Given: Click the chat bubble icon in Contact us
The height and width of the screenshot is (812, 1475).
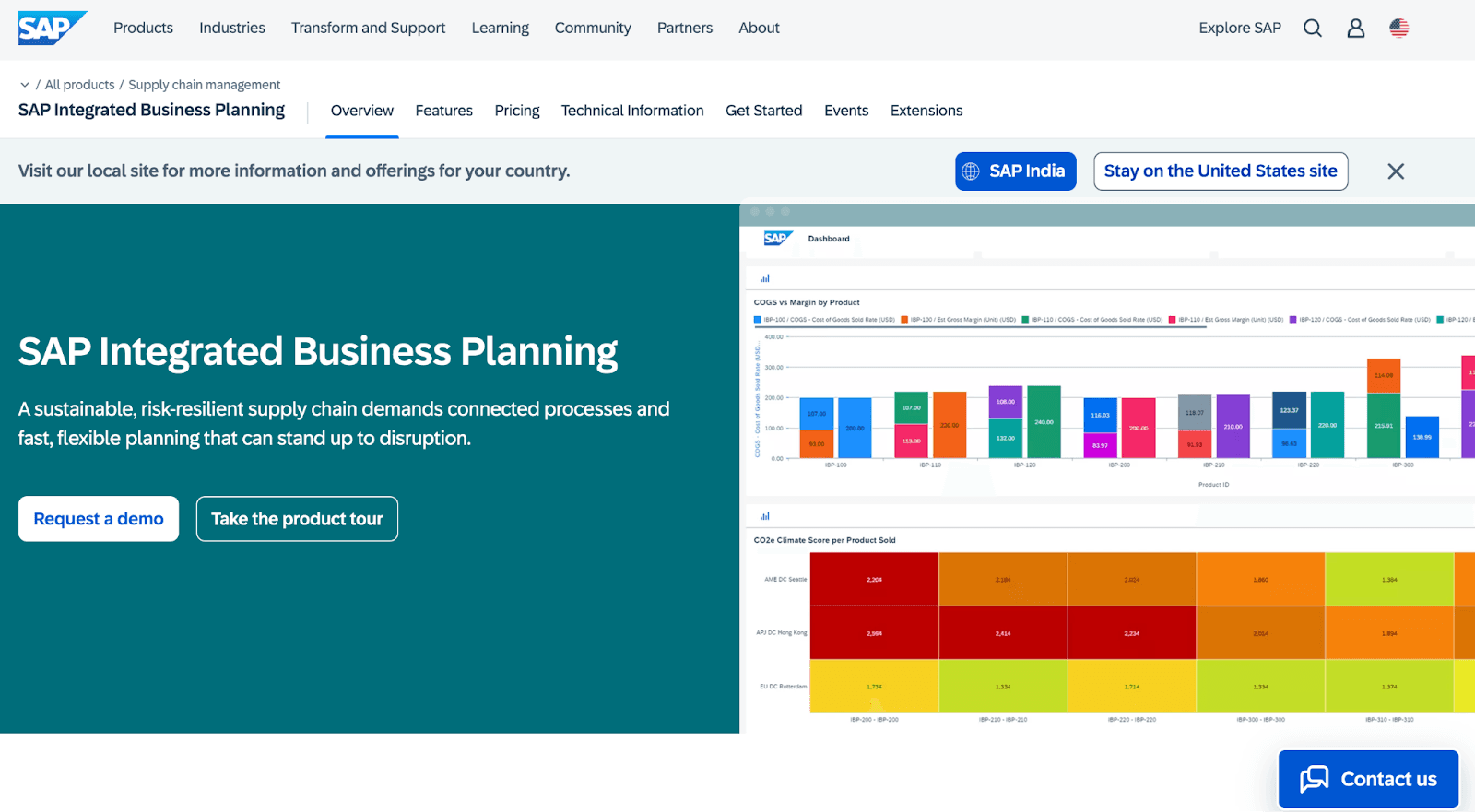Looking at the screenshot, I should [1315, 780].
